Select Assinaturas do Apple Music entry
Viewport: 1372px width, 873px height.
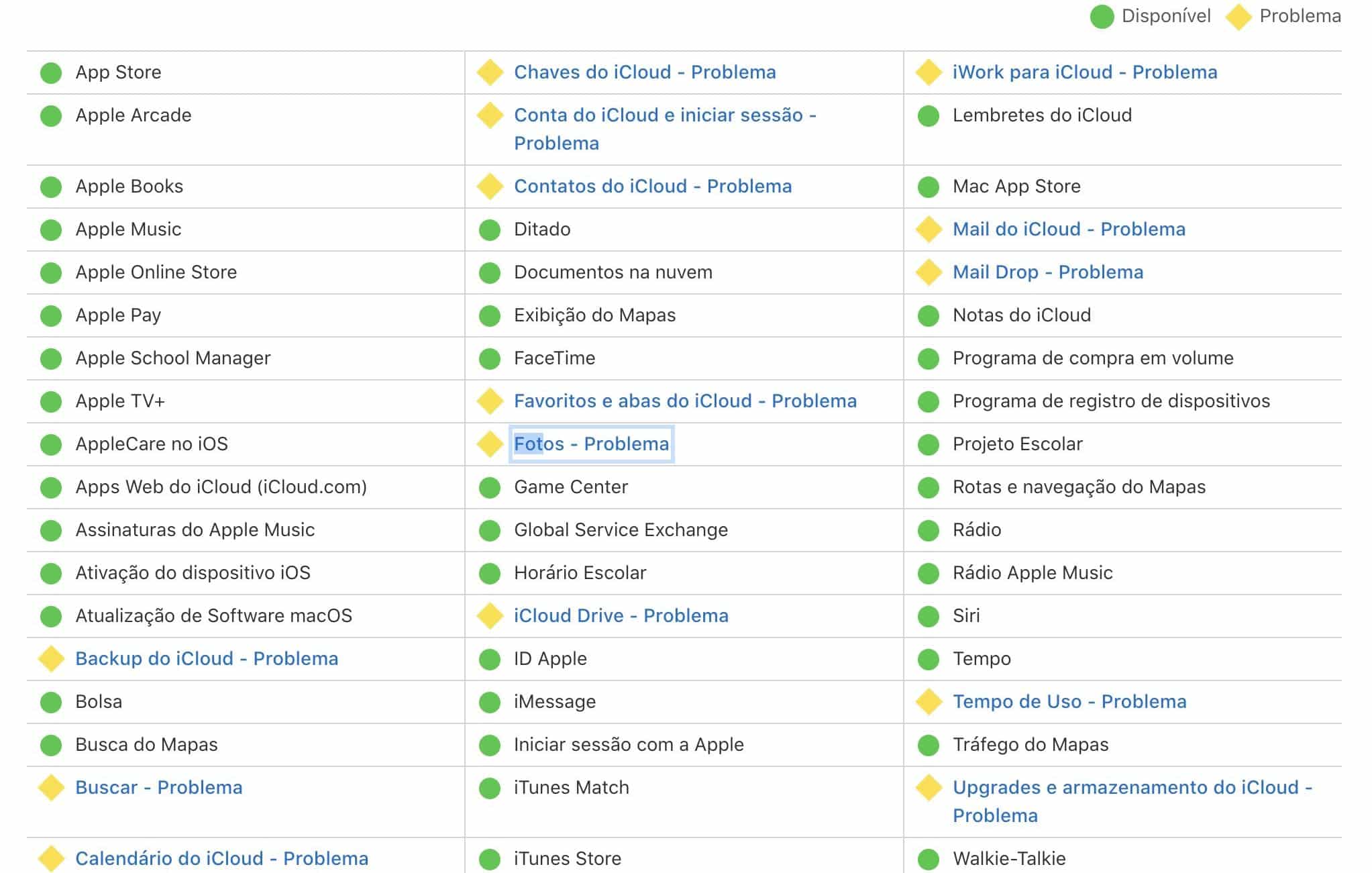pyautogui.click(x=195, y=530)
